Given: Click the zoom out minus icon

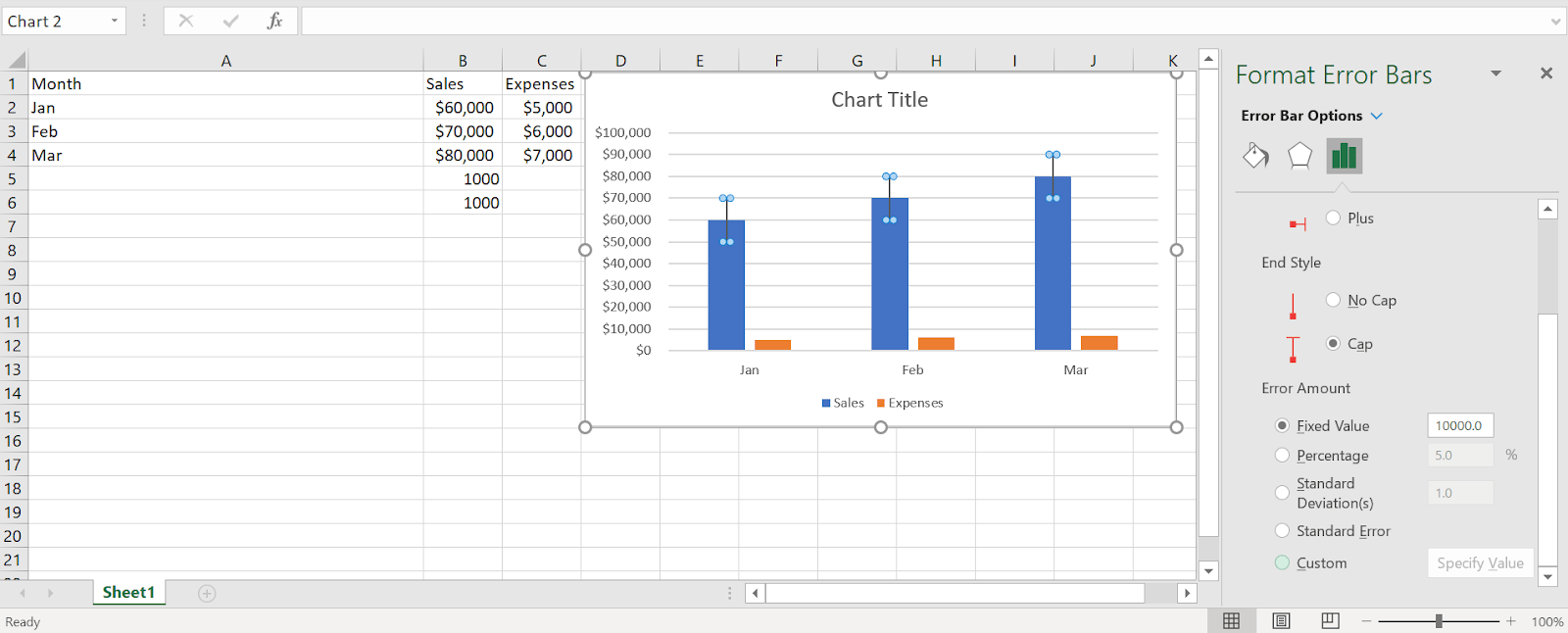Looking at the screenshot, I should point(1366,621).
